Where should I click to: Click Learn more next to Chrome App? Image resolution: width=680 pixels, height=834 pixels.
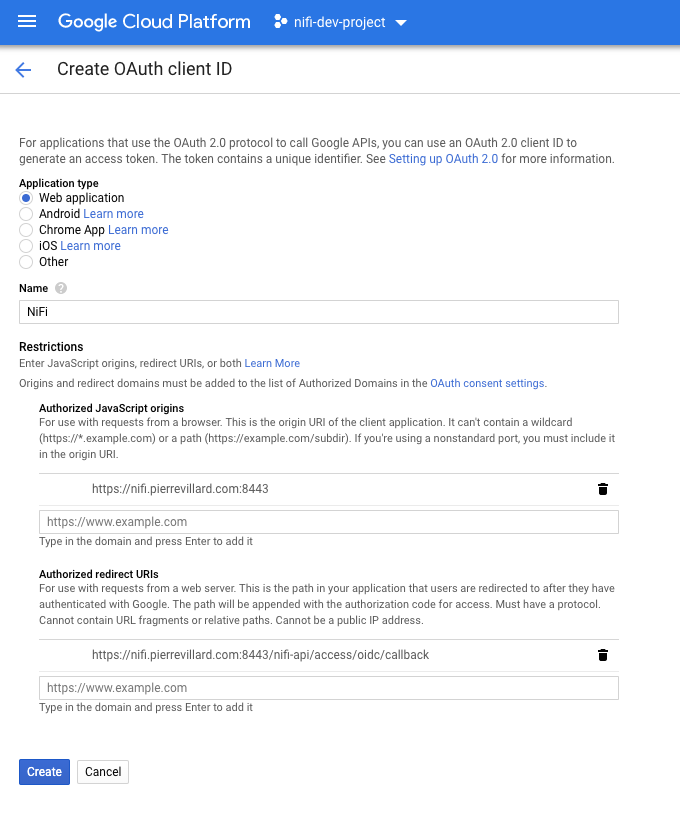138,230
